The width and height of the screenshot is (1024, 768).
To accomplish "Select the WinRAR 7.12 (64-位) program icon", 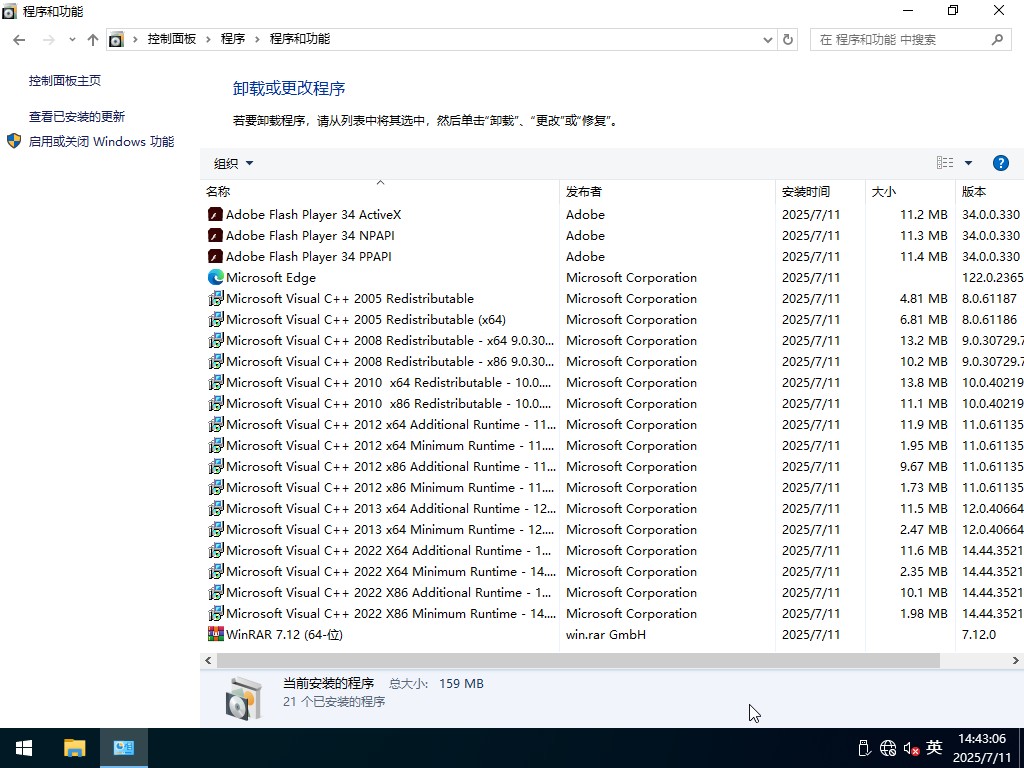I will pos(216,634).
